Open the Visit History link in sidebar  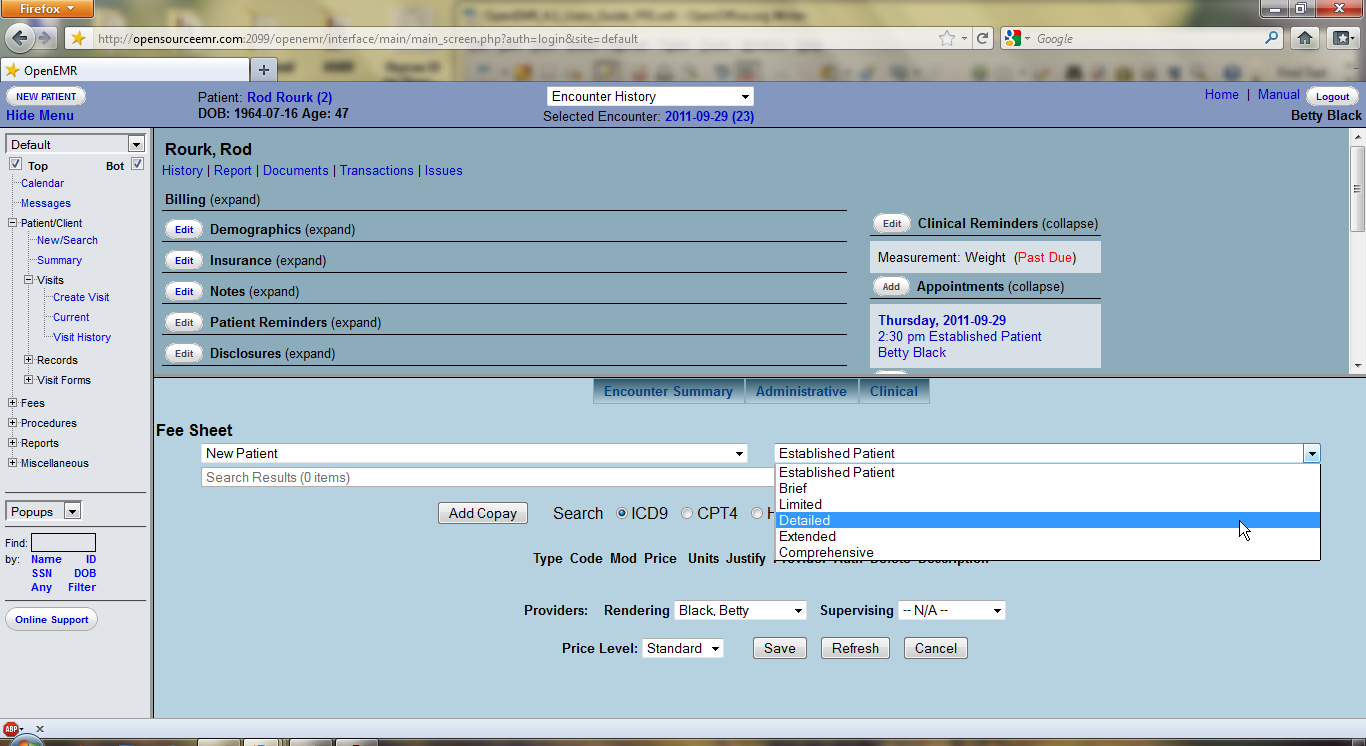[x=82, y=337]
